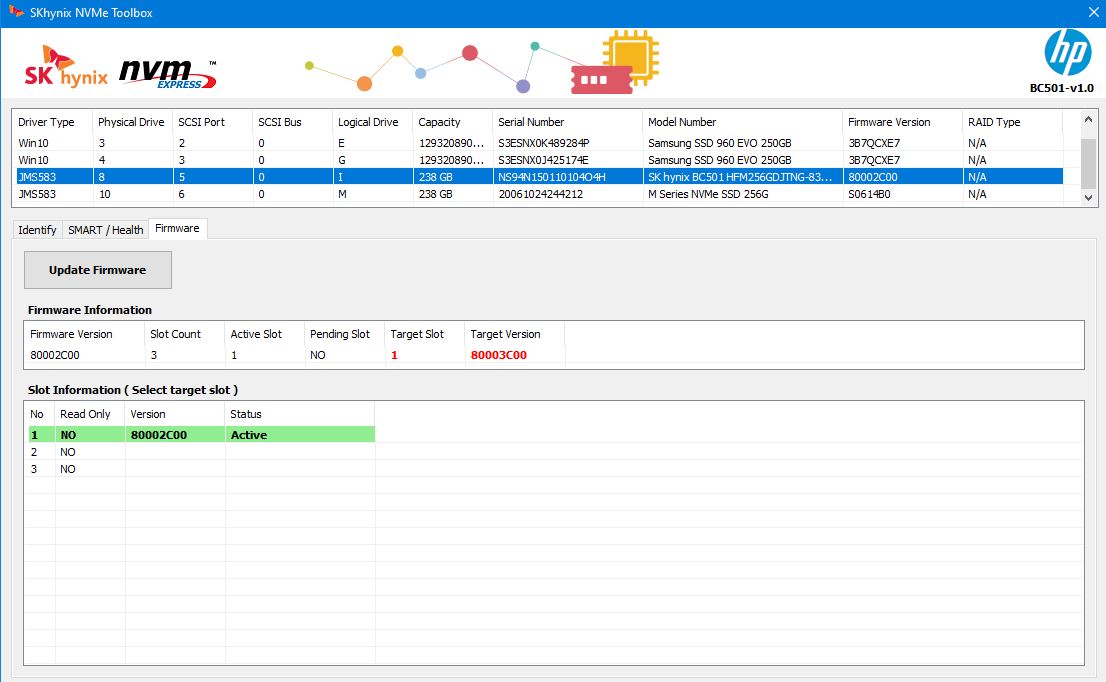Click the SK hynix logo
This screenshot has width=1106, height=682.
click(66, 67)
